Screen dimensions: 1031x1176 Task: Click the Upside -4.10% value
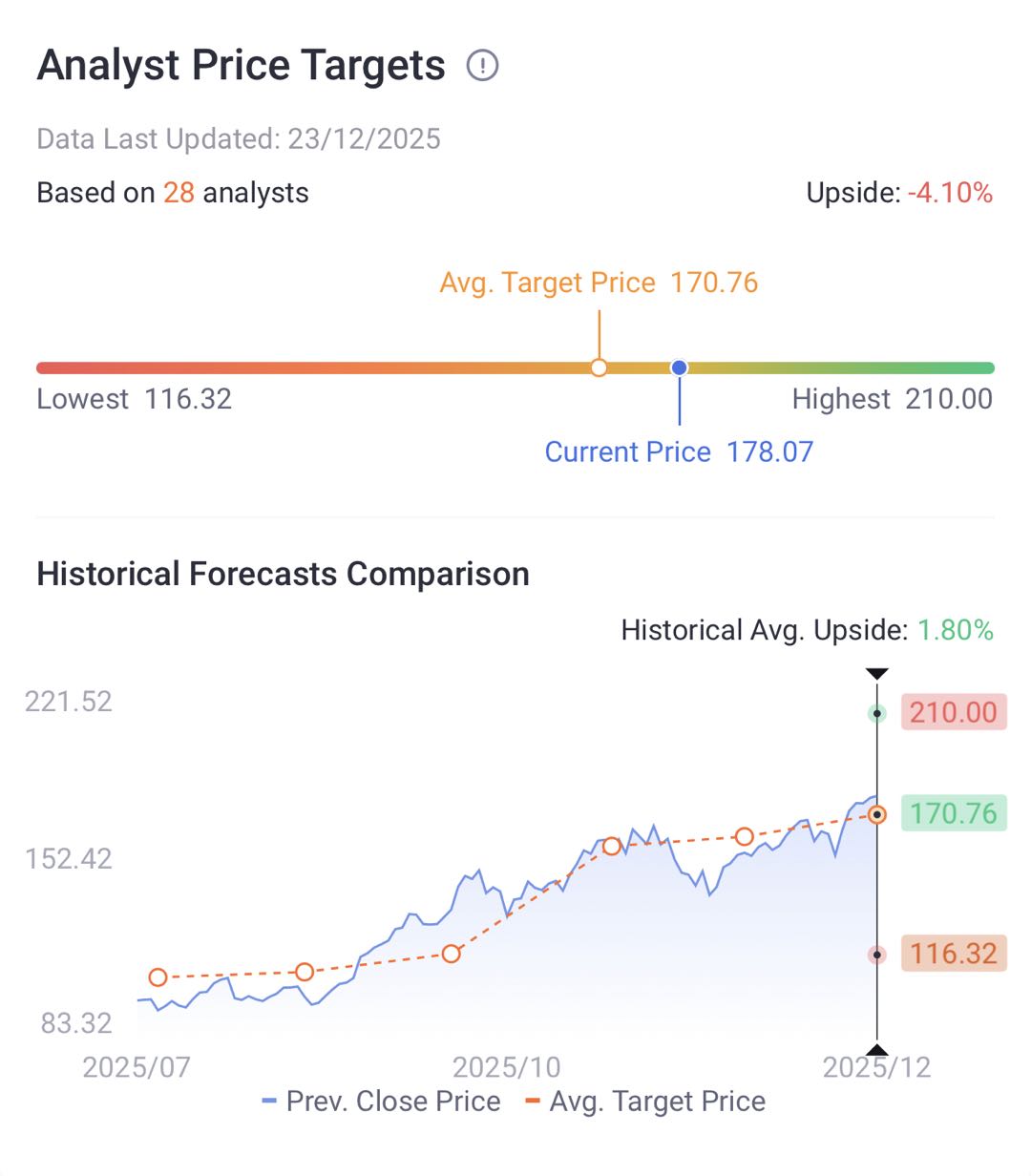(949, 193)
